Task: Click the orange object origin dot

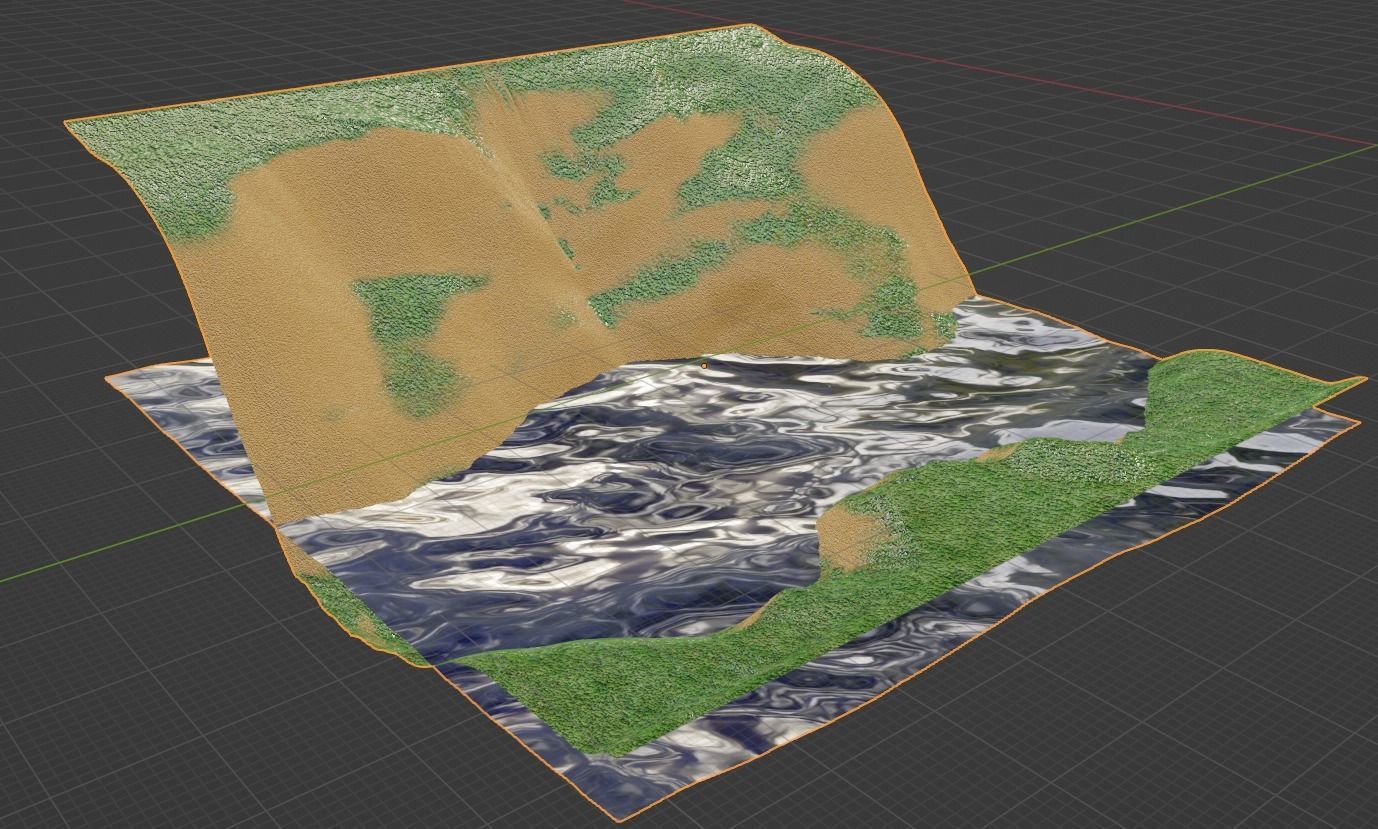Action: 704,366
